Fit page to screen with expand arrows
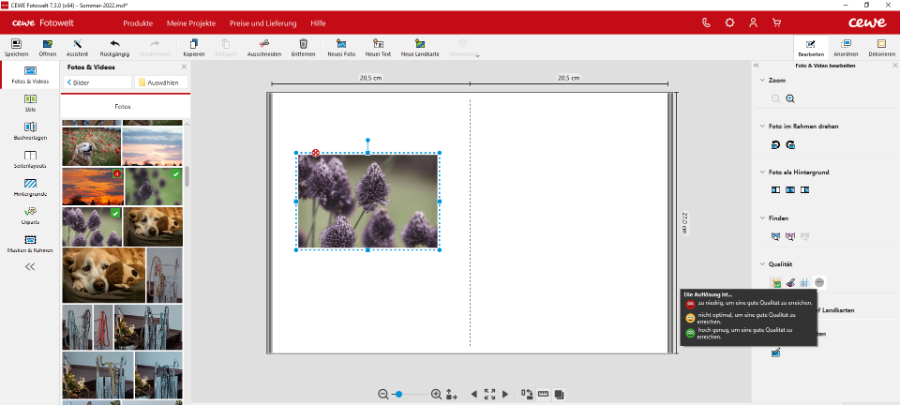Image resolution: width=900 pixels, height=405 pixels. pos(490,394)
